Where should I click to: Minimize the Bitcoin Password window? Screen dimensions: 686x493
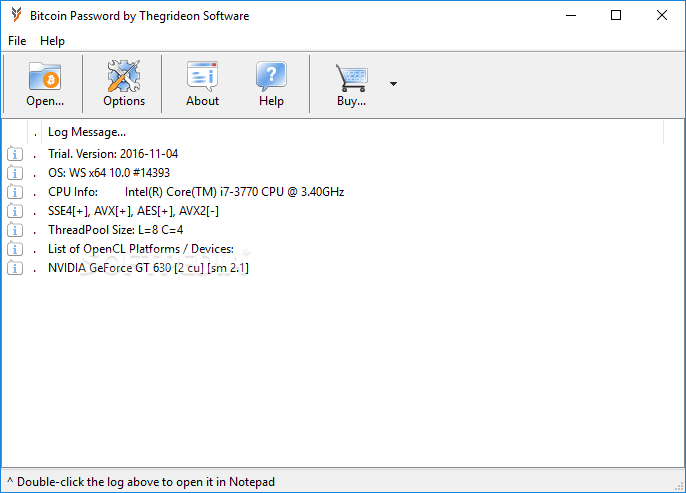571,15
